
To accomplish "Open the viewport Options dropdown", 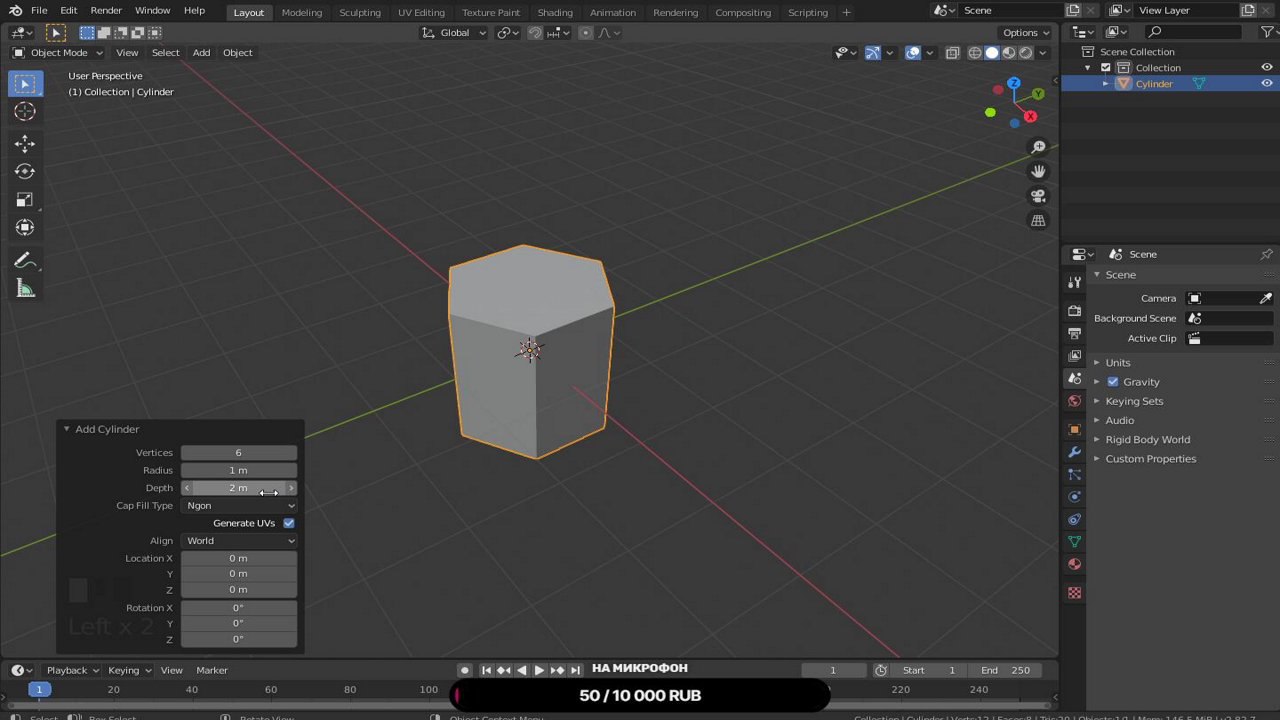I will point(1027,33).
